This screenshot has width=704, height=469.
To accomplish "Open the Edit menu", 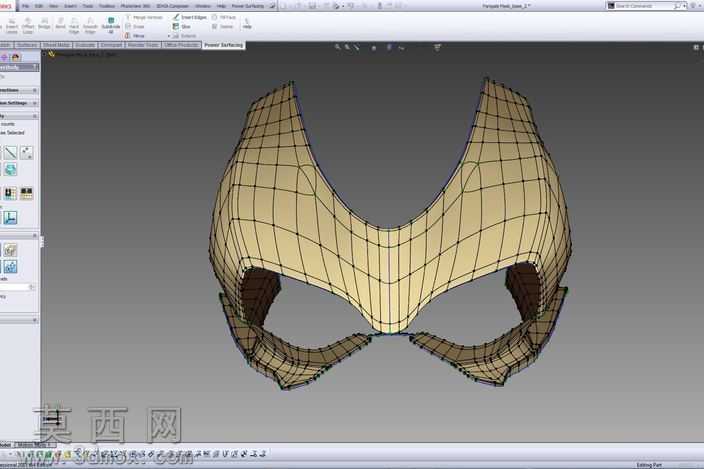I will pyautogui.click(x=39, y=6).
